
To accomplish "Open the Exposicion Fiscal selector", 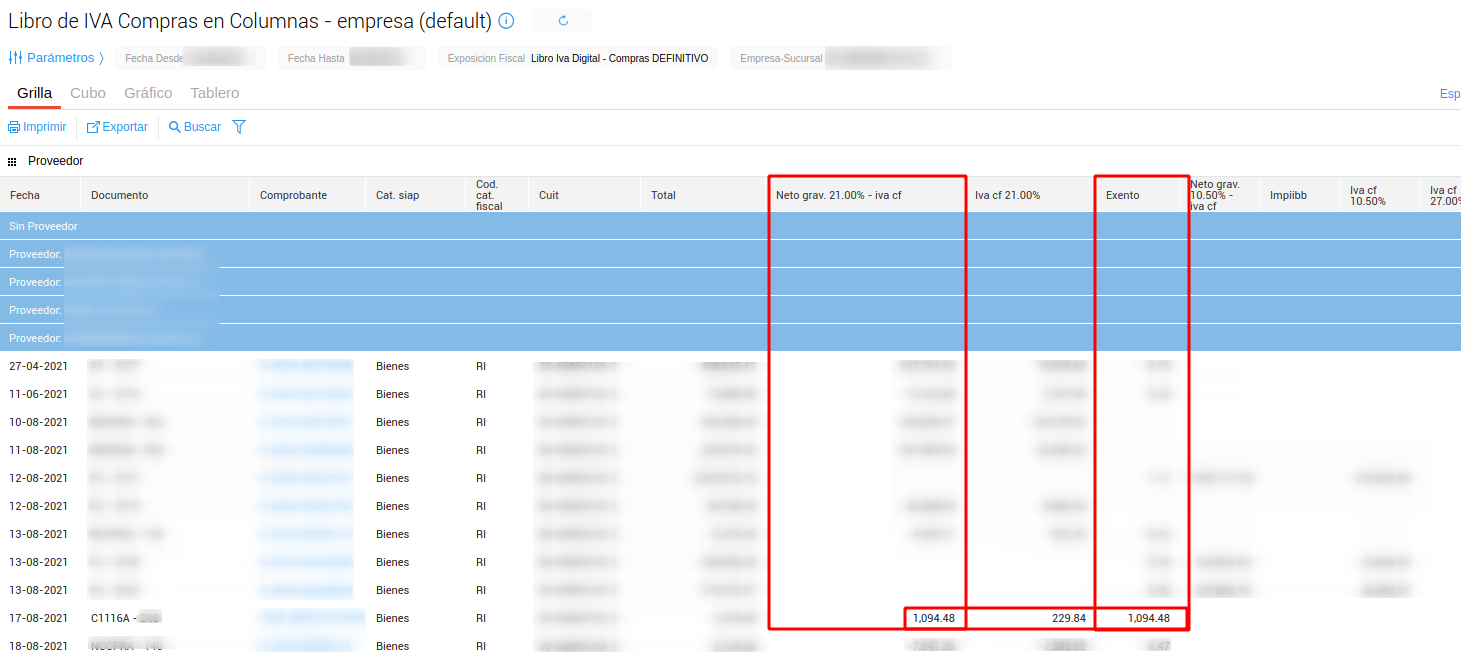I will pyautogui.click(x=578, y=58).
